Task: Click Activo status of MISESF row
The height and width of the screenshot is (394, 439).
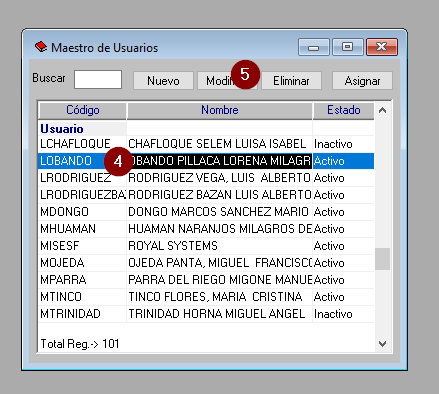Action: [x=329, y=246]
